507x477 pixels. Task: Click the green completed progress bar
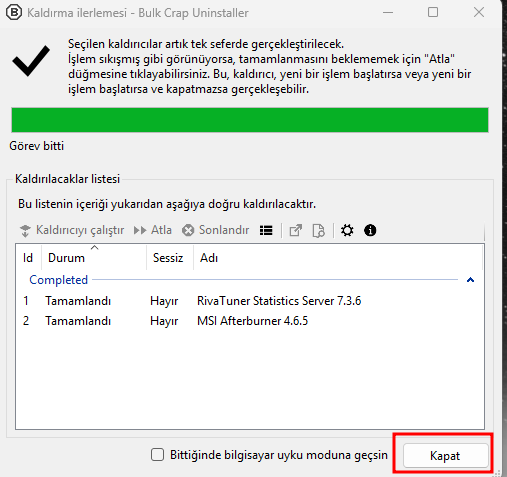(250, 120)
